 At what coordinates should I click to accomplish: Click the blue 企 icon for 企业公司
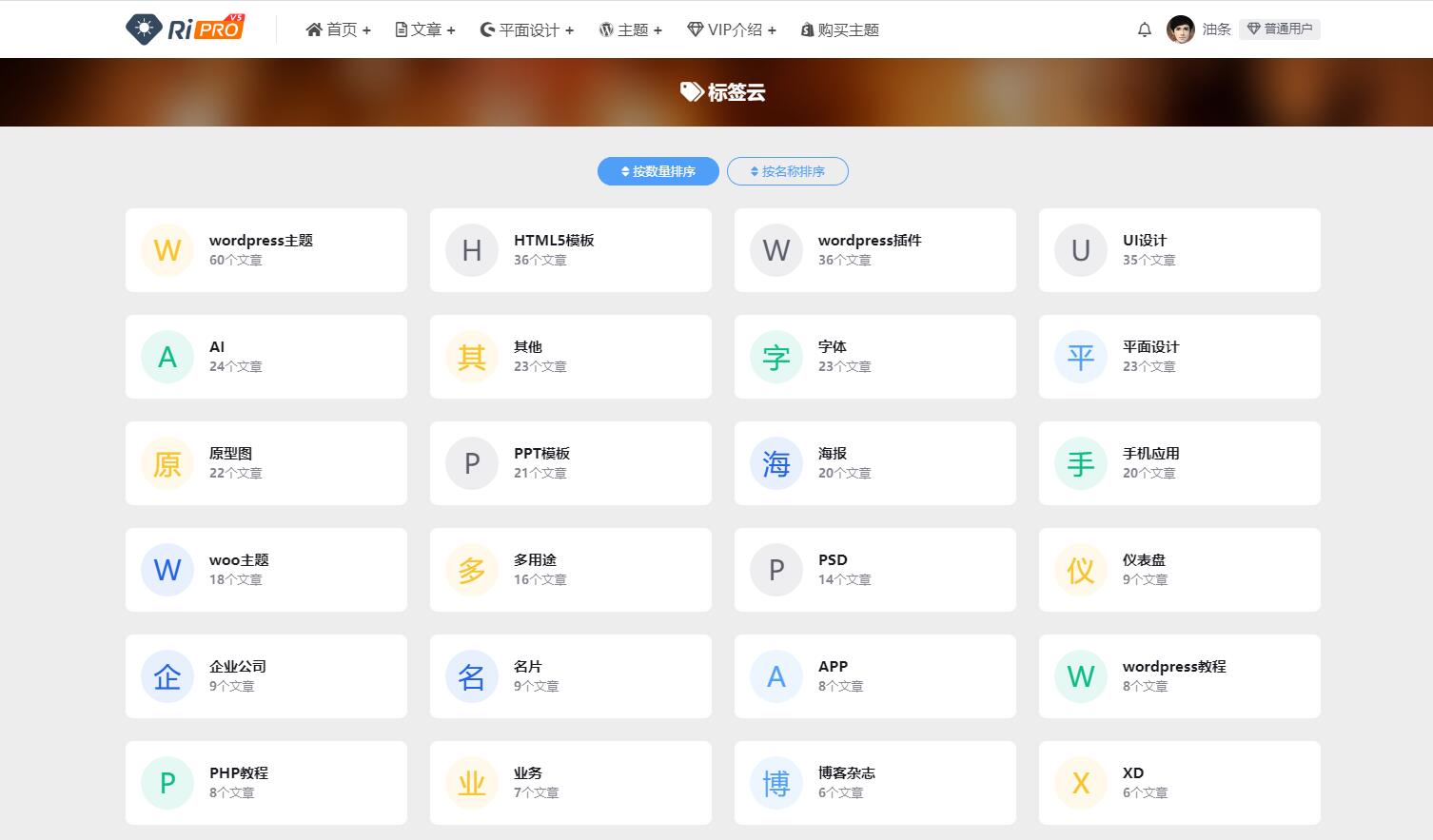[x=167, y=676]
